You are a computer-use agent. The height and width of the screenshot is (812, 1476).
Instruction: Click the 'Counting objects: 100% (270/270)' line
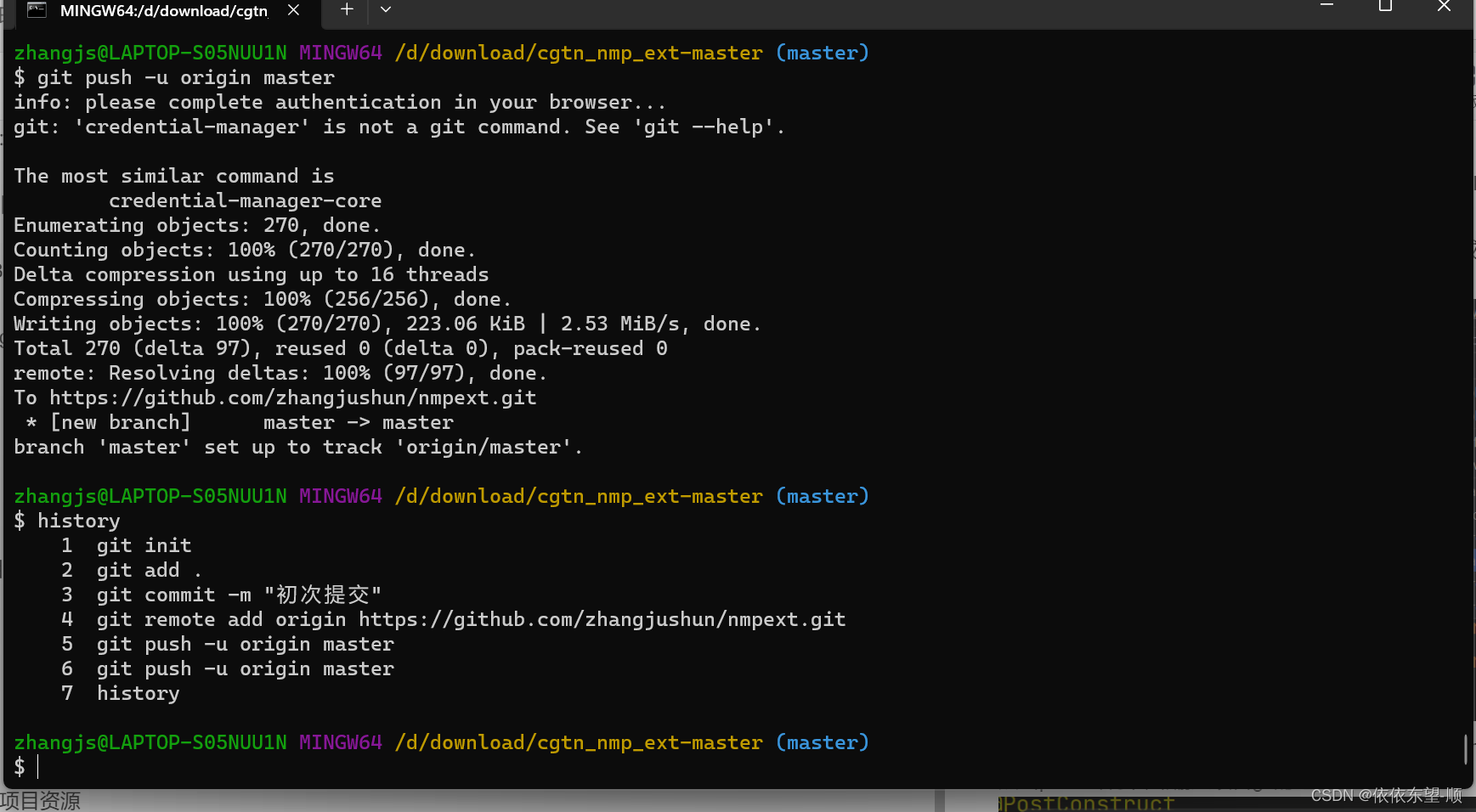click(x=245, y=250)
